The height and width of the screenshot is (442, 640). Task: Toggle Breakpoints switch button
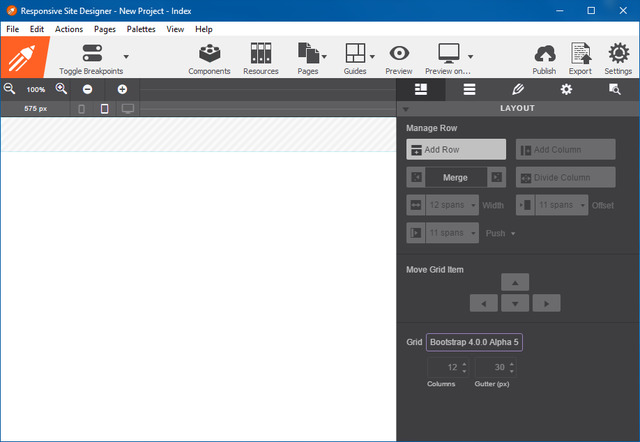(x=92, y=53)
